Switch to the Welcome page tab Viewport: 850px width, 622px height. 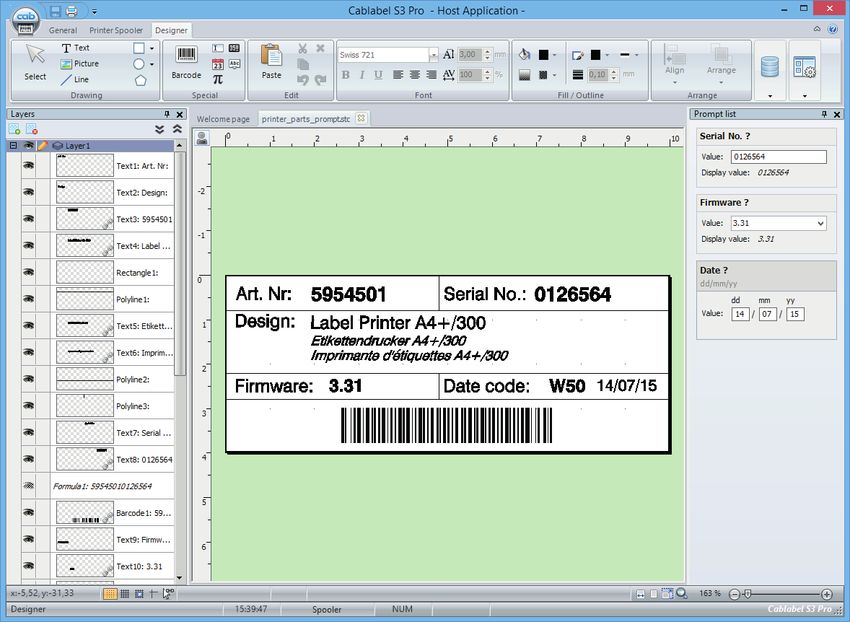(x=223, y=119)
